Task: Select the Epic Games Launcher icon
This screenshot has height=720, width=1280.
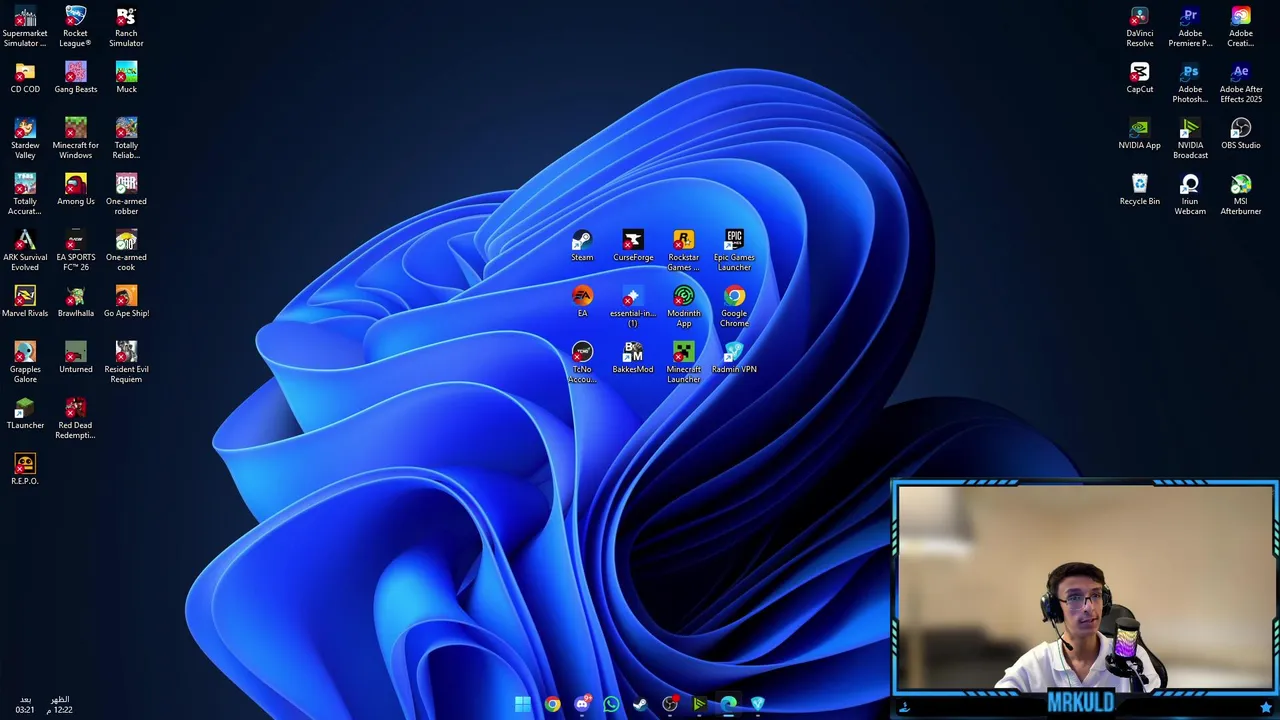Action: coord(734,251)
